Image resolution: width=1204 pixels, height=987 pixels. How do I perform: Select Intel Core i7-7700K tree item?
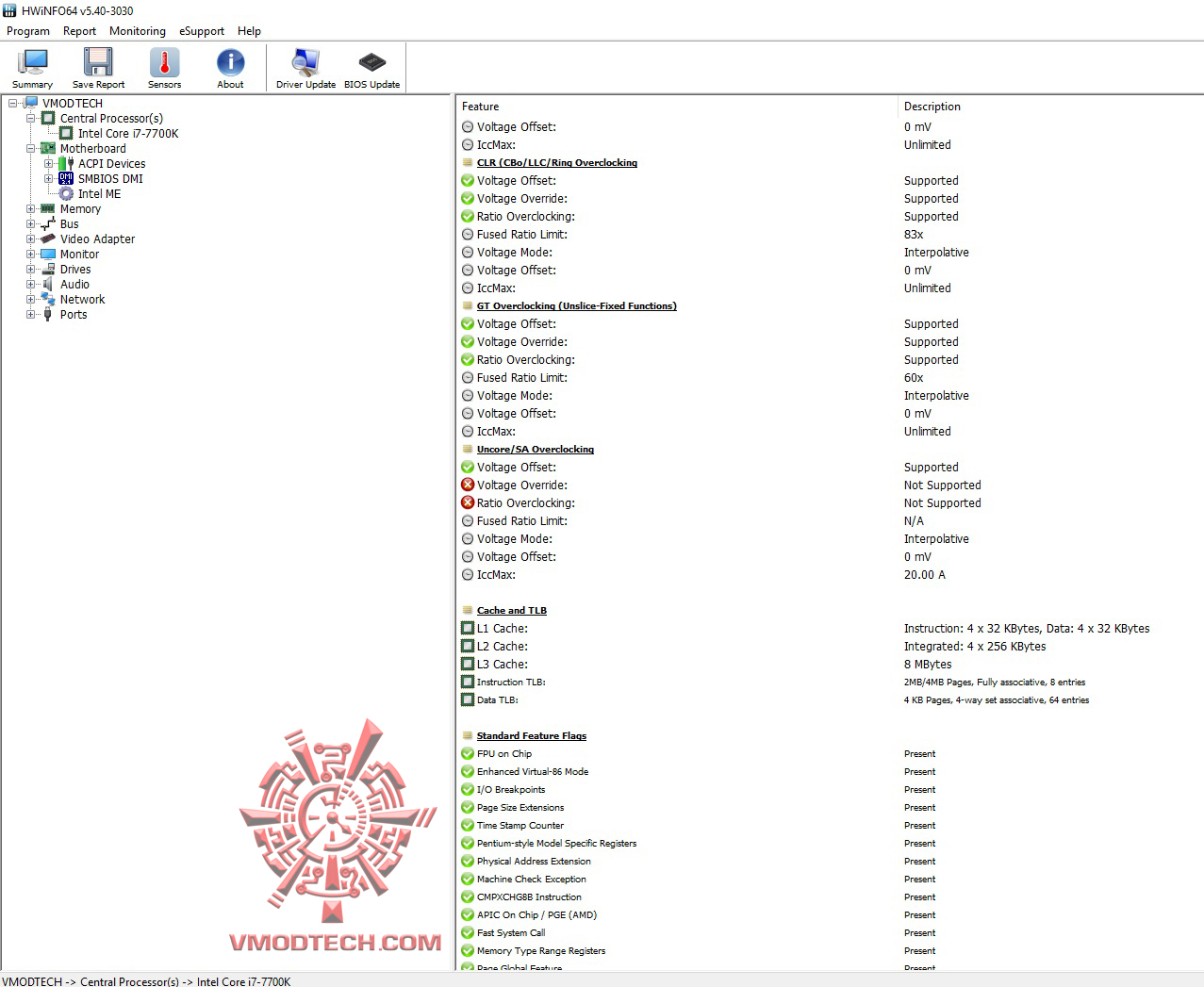128,134
